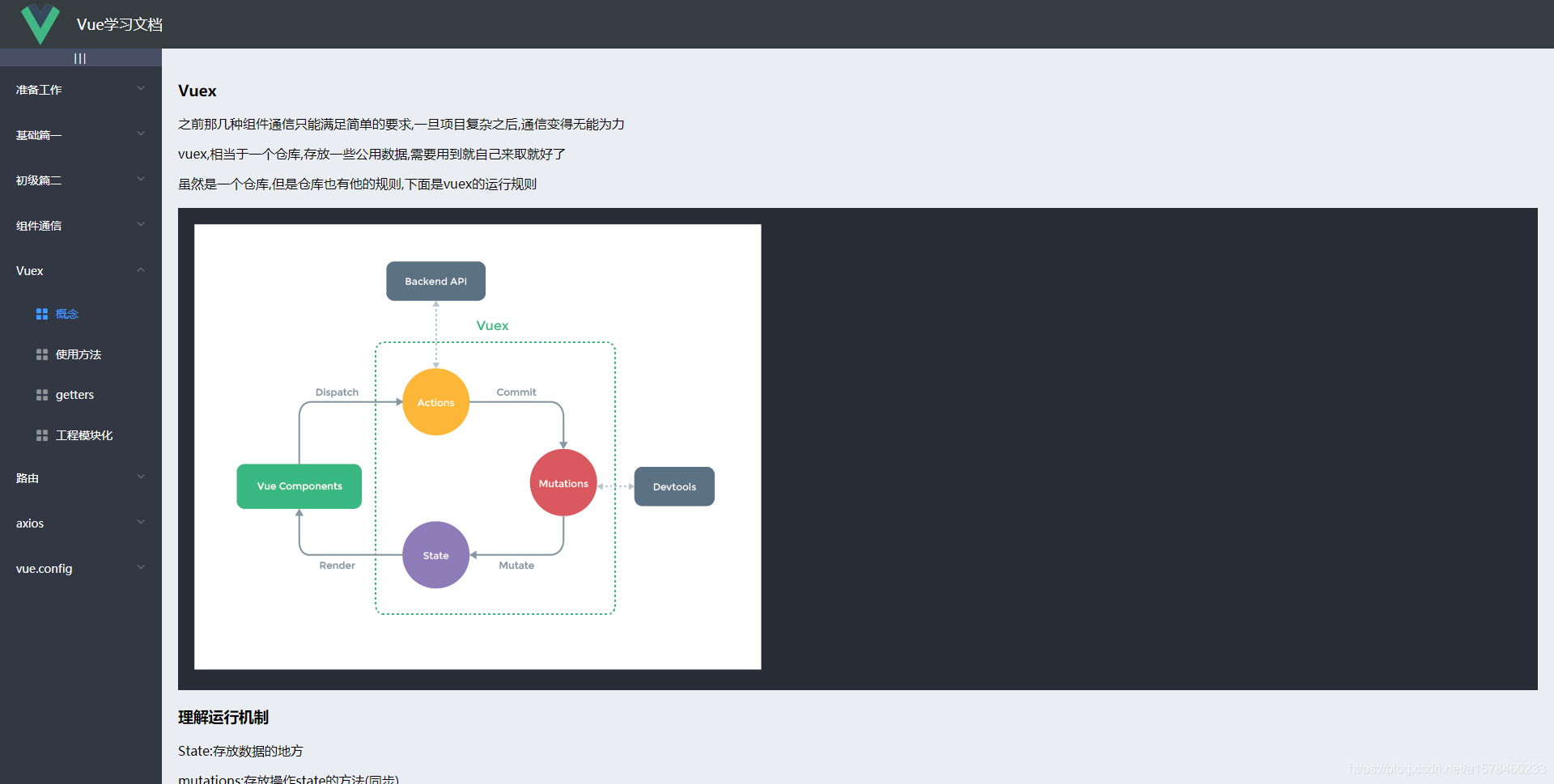This screenshot has height=784, width=1554.
Task: Click the Mutate label in diagram
Action: point(516,565)
